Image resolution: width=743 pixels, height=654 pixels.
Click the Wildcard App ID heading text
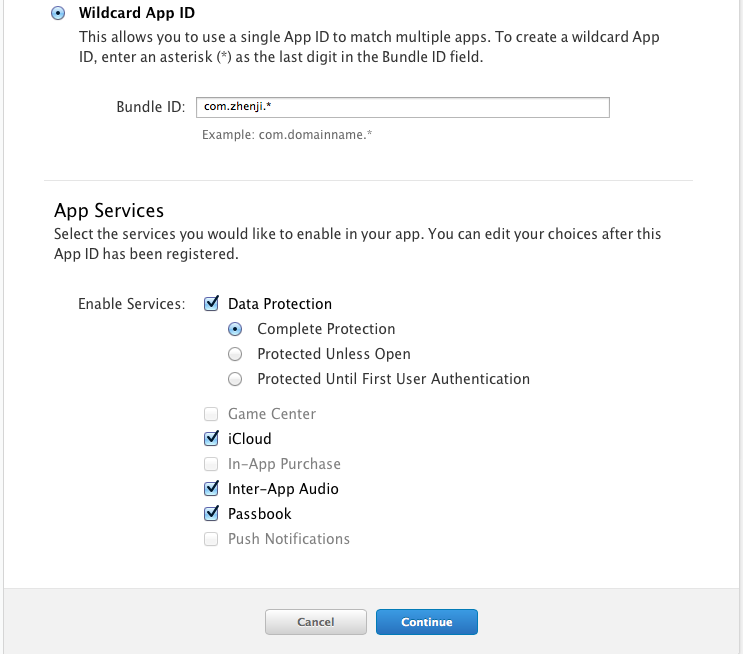[x=137, y=13]
